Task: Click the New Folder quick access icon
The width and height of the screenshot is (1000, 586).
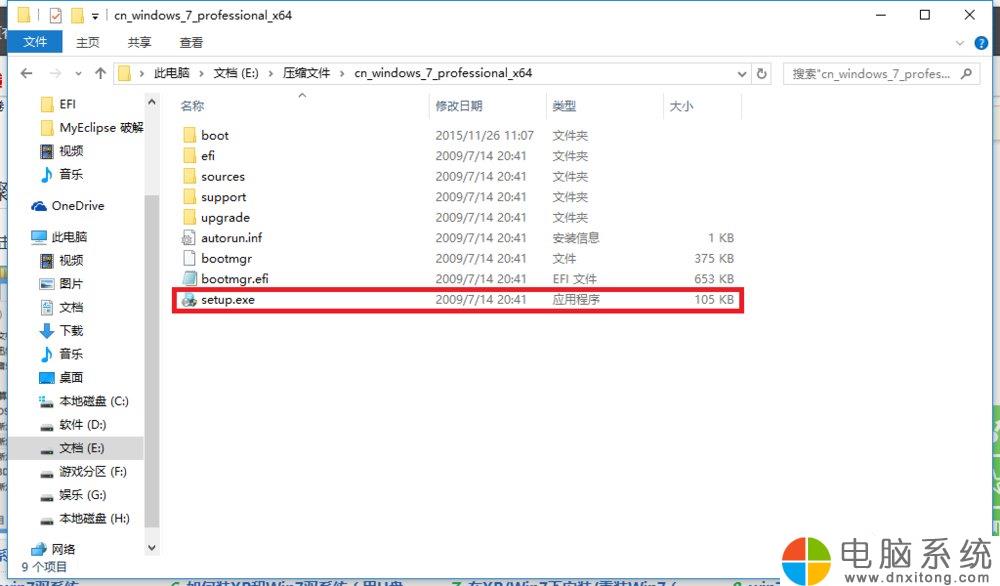Action: click(77, 15)
